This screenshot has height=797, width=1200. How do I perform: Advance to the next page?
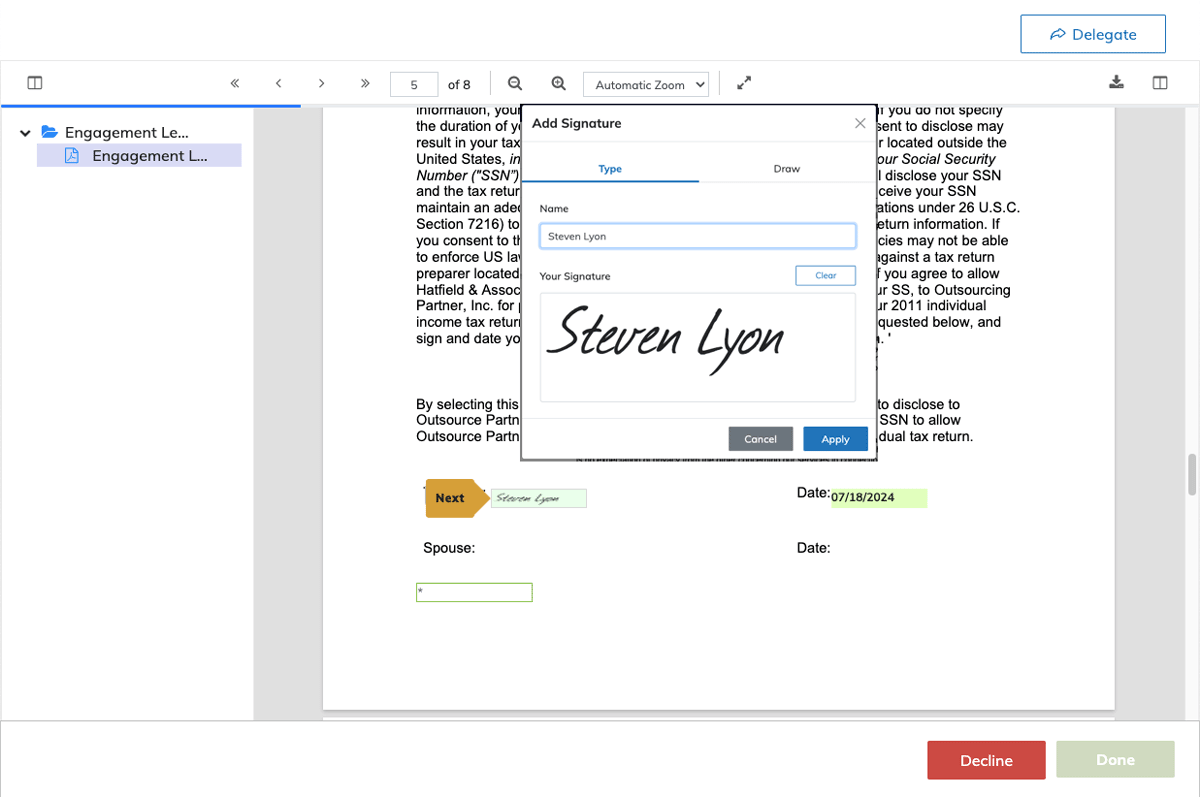tap(321, 84)
